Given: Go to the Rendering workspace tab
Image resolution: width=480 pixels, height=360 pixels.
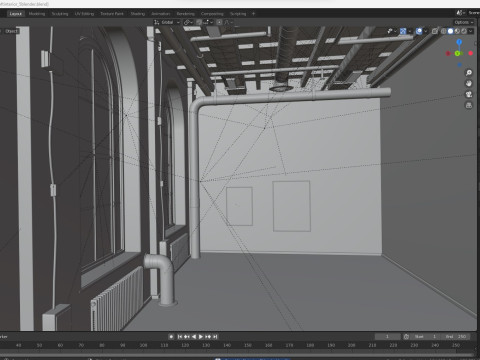Looking at the screenshot, I should pyautogui.click(x=185, y=14).
